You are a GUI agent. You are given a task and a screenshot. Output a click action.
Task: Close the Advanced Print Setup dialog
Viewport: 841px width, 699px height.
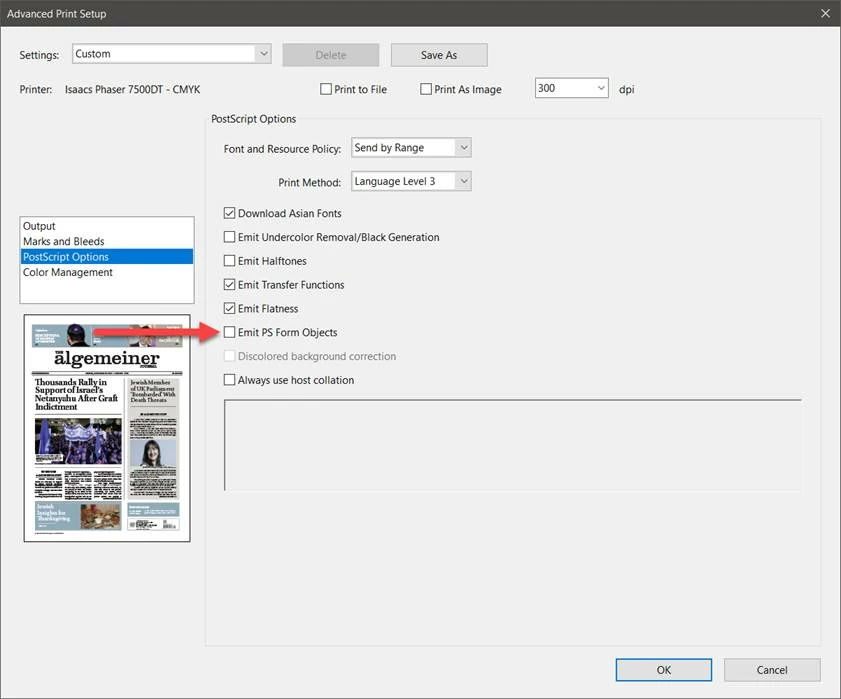click(x=825, y=13)
